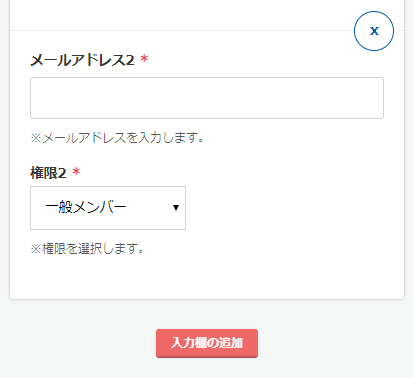Click the red asterisk next to 権限2
This screenshot has height=378, width=414.
click(76, 172)
